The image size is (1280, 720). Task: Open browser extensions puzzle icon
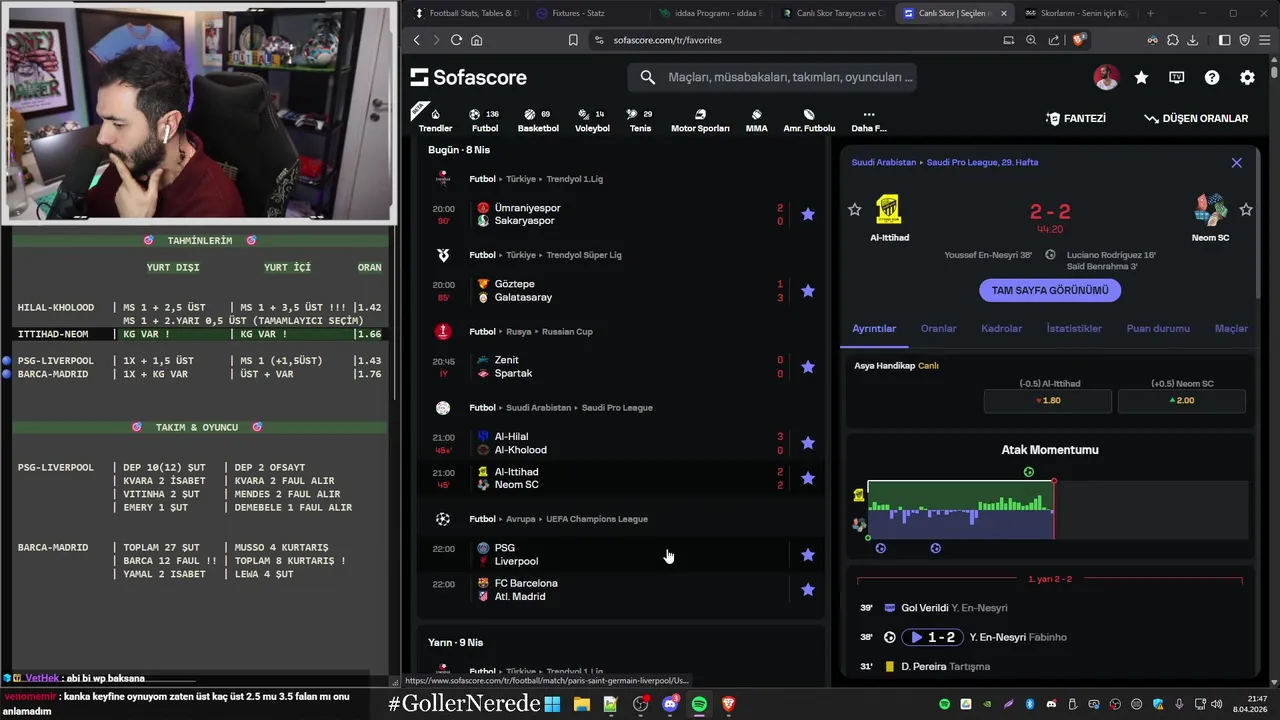point(1172,40)
